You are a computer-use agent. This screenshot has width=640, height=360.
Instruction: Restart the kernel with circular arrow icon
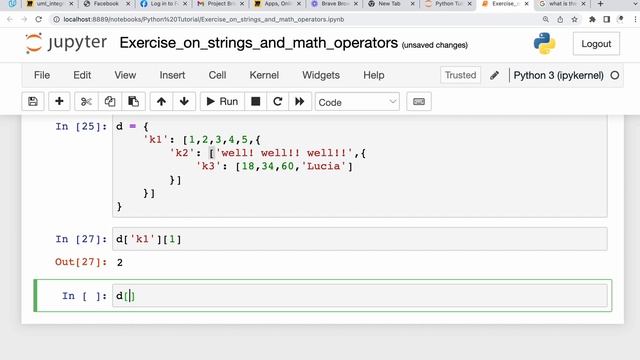278,102
